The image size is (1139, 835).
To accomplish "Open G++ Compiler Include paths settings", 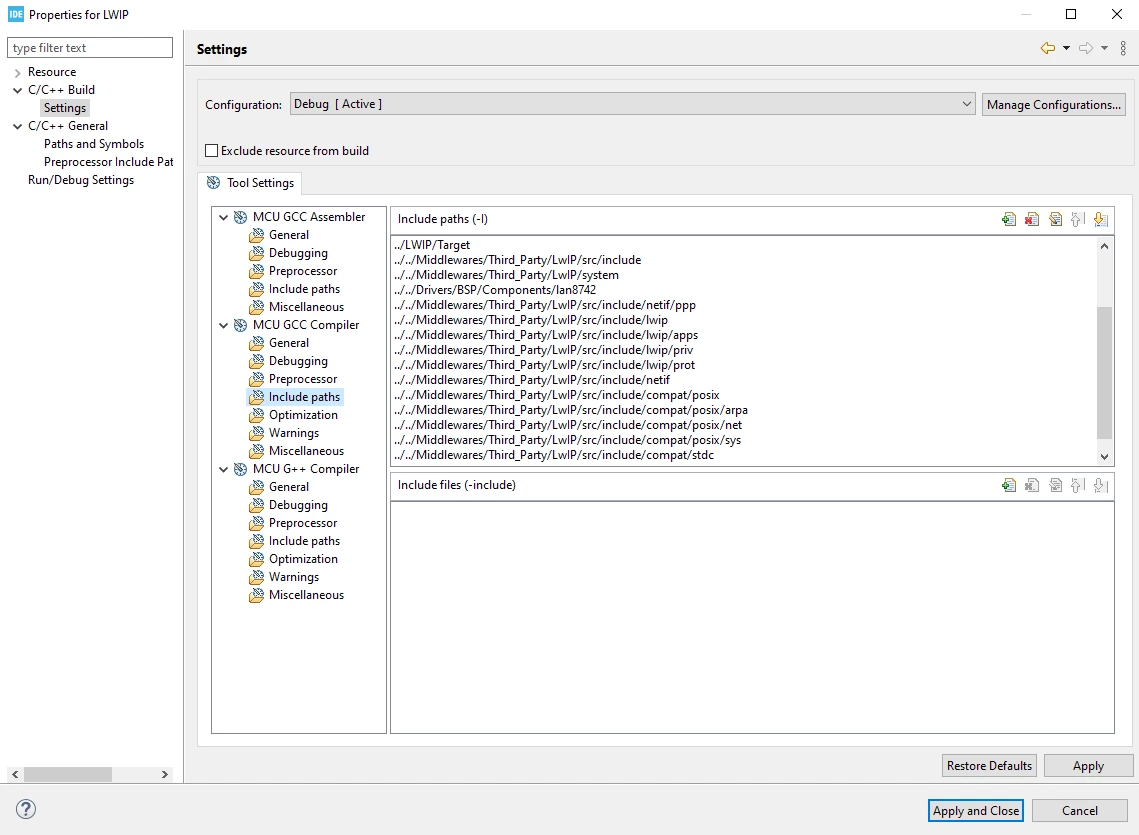I will tap(304, 541).
